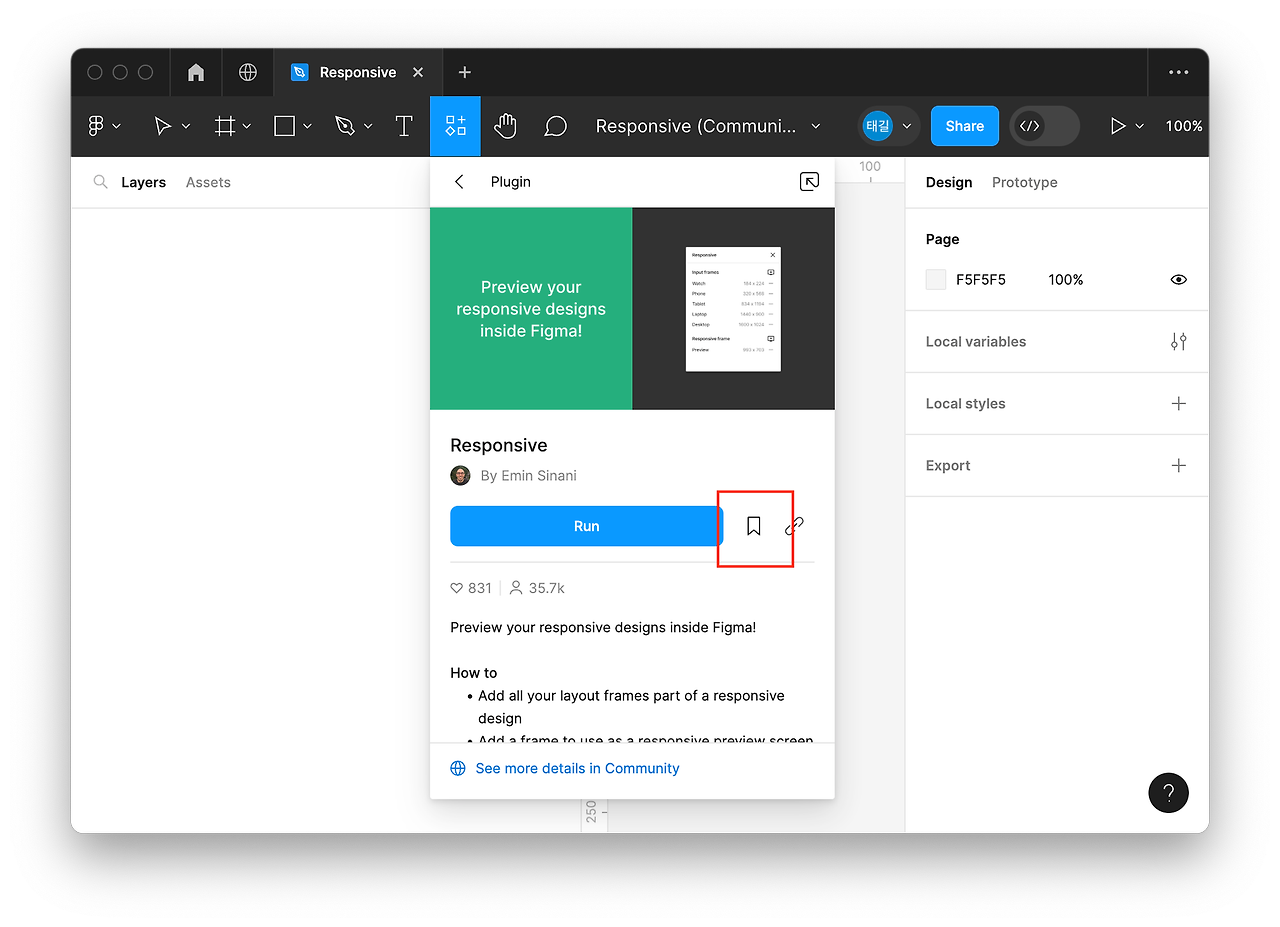
Task: Open the window more options ellipsis
Action: 1179,72
